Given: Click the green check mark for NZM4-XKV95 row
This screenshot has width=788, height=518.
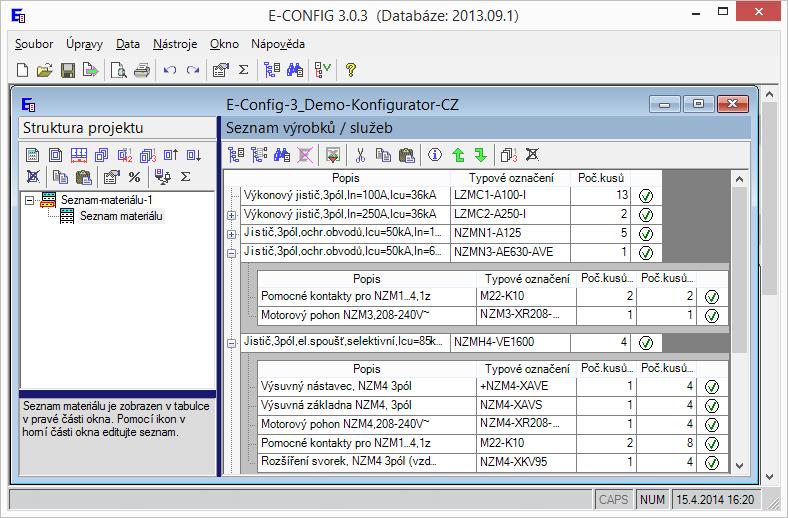Looking at the screenshot, I should (712, 462).
